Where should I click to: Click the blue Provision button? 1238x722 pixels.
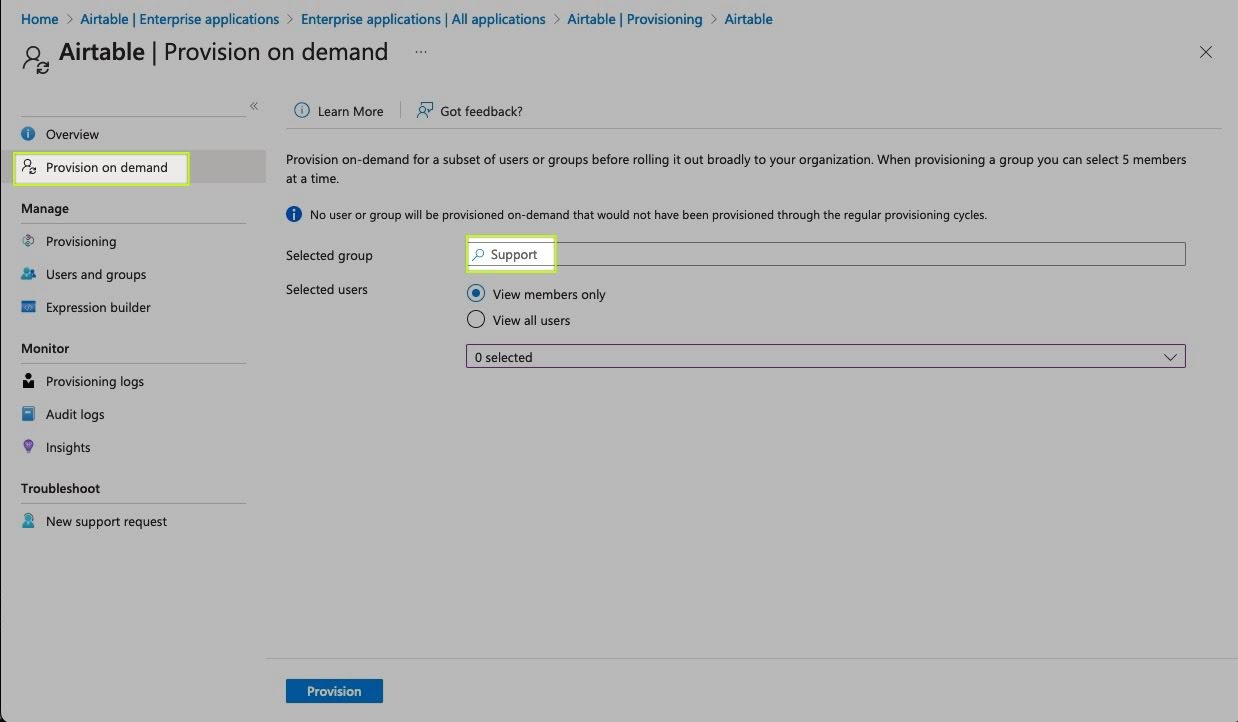click(x=334, y=691)
